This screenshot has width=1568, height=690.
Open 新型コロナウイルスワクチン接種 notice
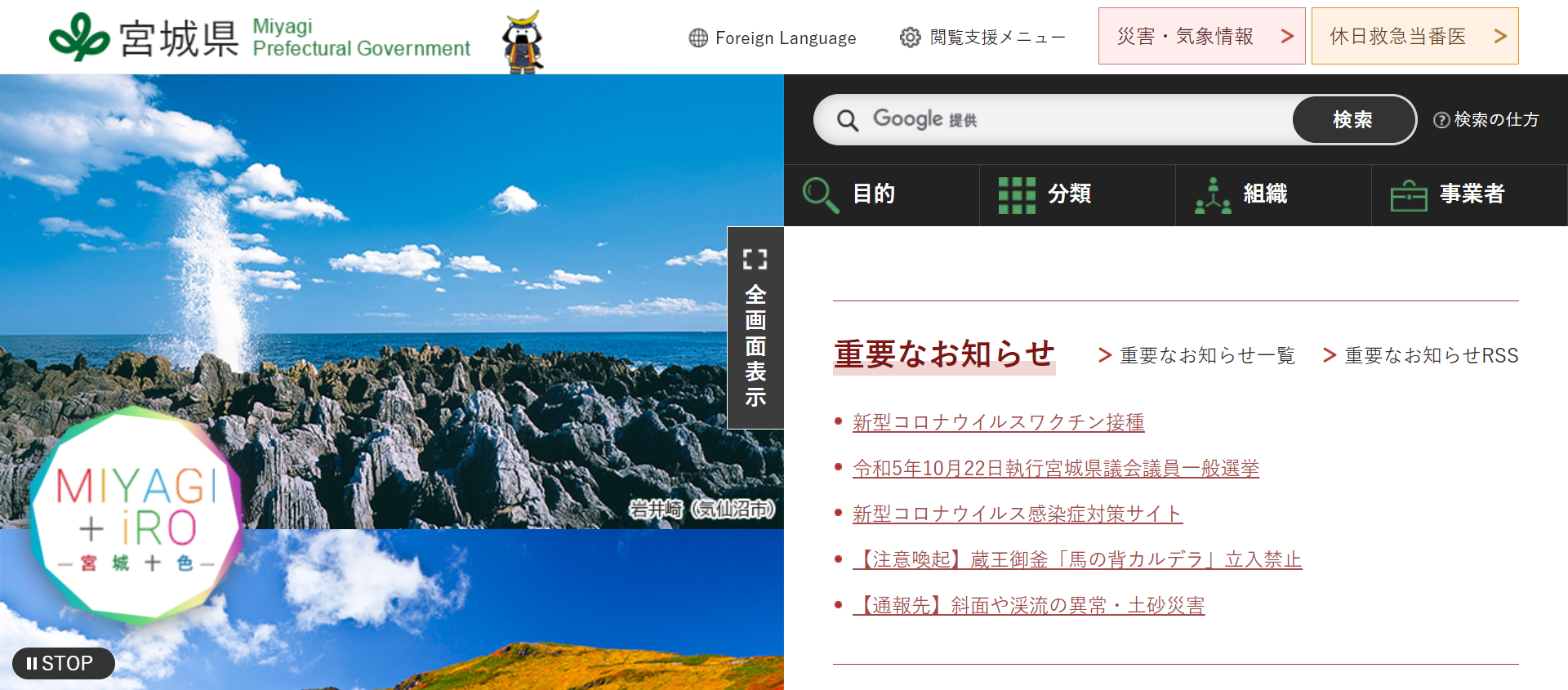click(x=998, y=422)
